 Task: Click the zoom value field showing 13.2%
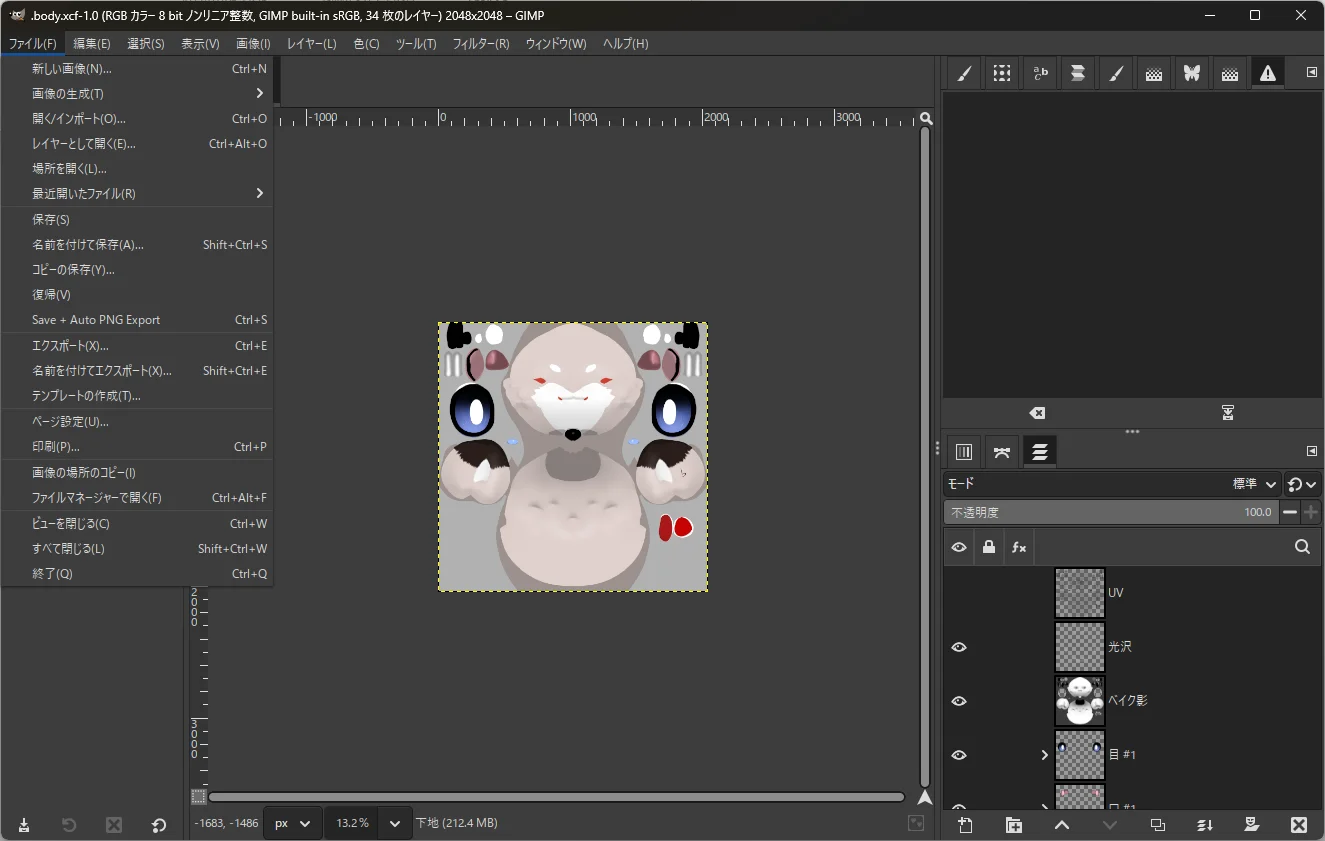353,823
